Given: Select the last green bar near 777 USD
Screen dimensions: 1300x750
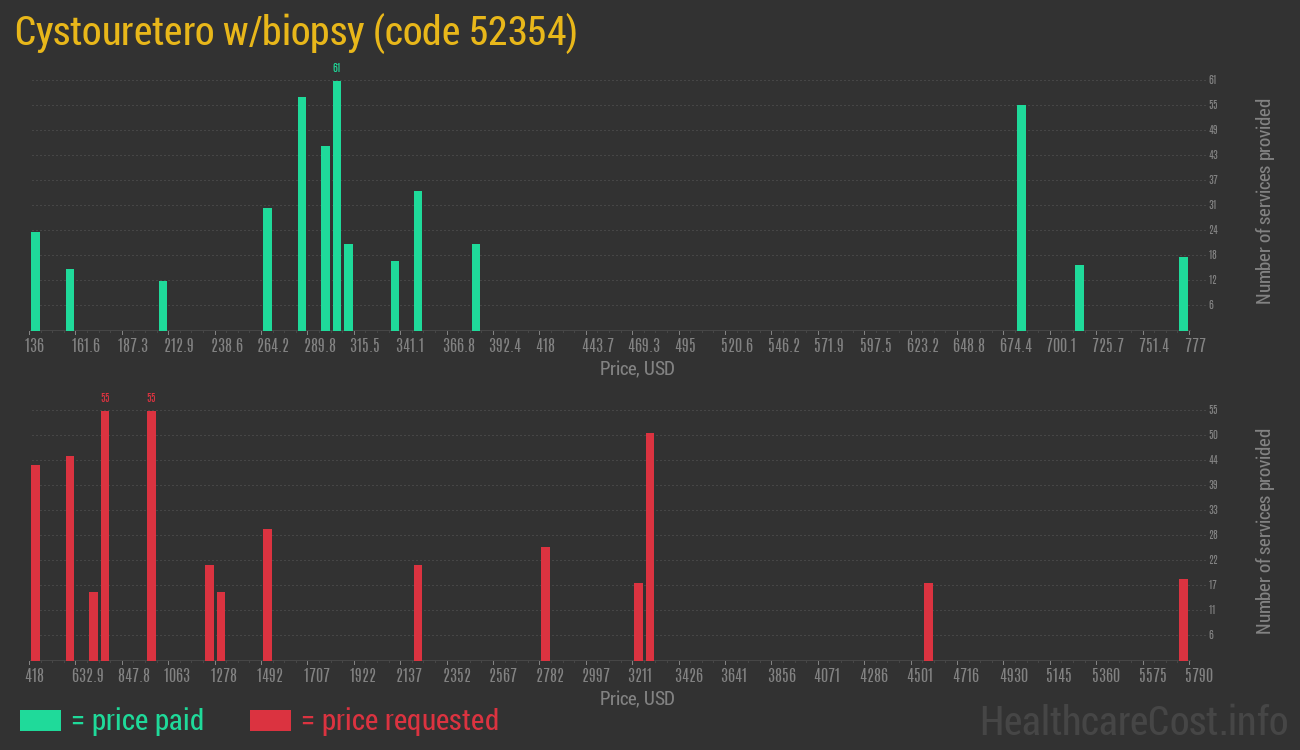Looking at the screenshot, I should (x=1183, y=294).
